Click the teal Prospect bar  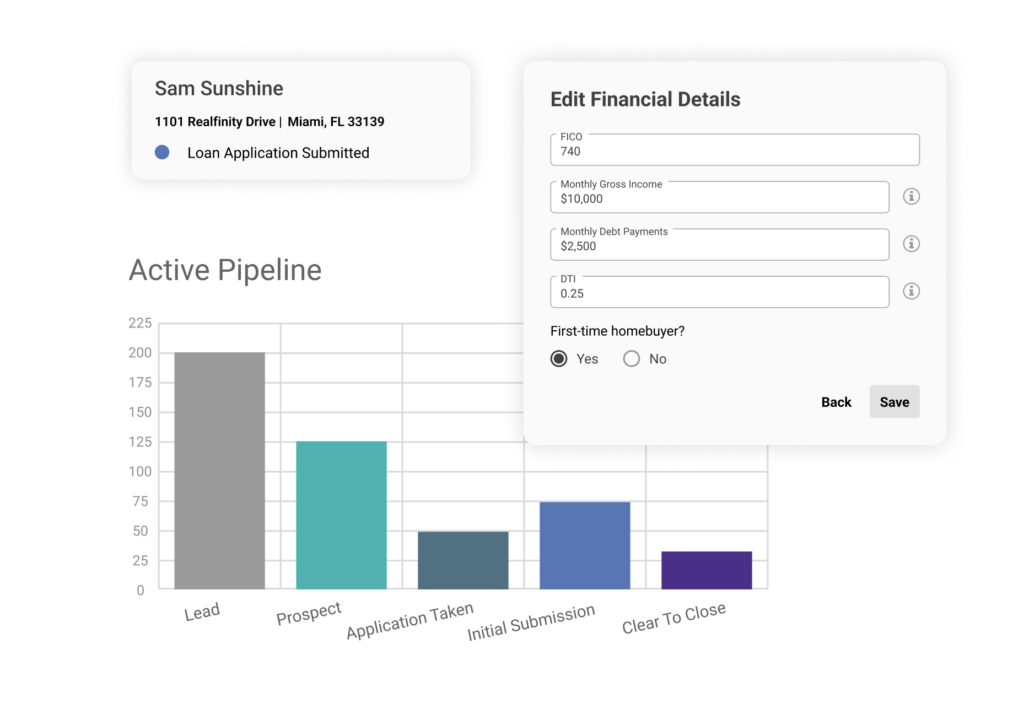tap(342, 515)
